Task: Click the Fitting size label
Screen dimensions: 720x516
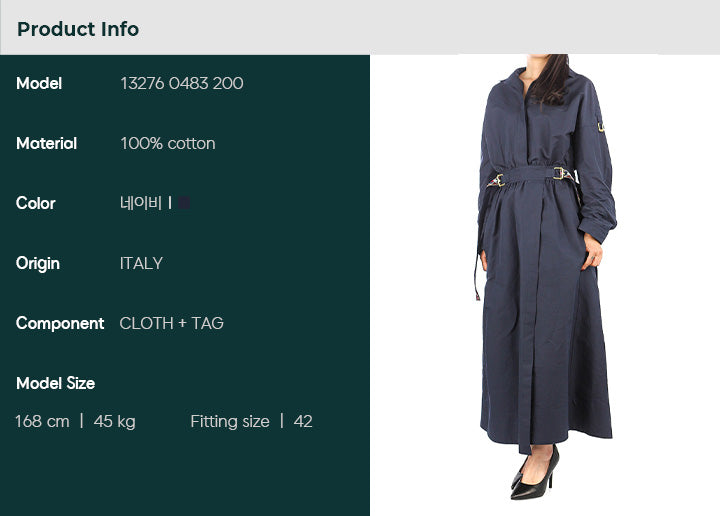Action: 230,421
